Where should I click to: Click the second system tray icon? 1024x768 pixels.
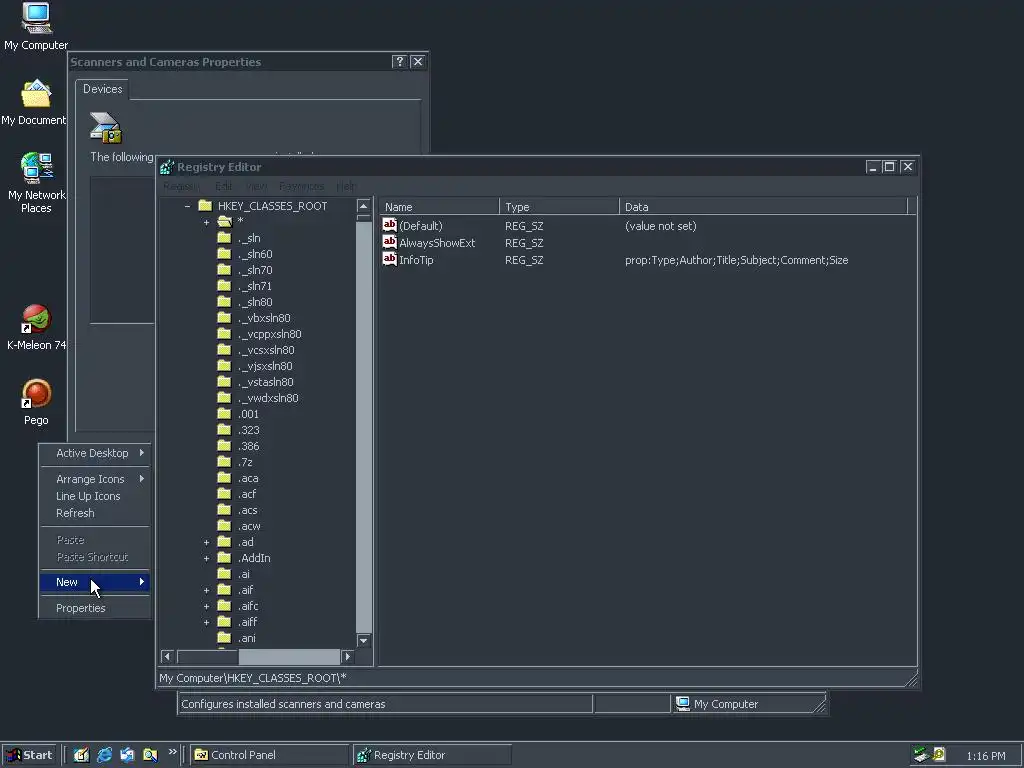coord(939,755)
